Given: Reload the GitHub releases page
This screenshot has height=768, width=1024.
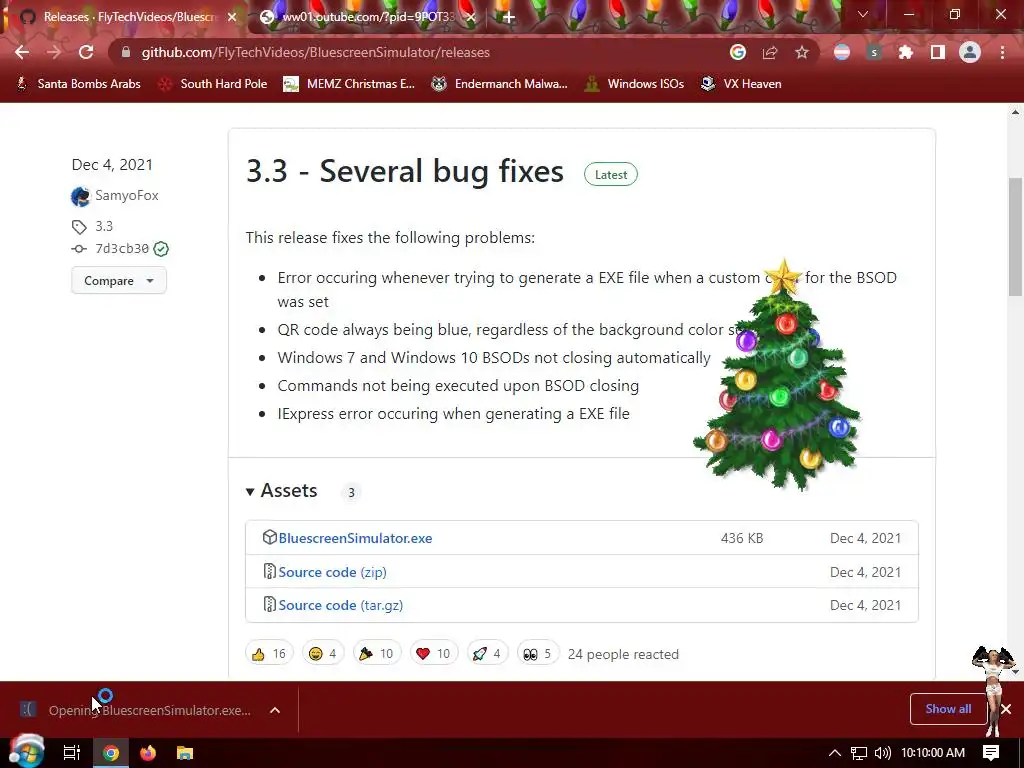Looking at the screenshot, I should [x=86, y=52].
